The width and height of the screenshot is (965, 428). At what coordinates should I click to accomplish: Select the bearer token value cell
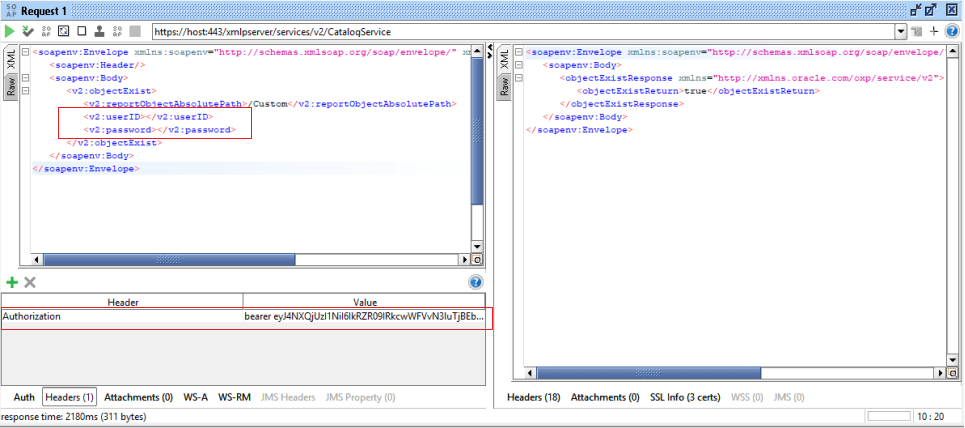[364, 316]
